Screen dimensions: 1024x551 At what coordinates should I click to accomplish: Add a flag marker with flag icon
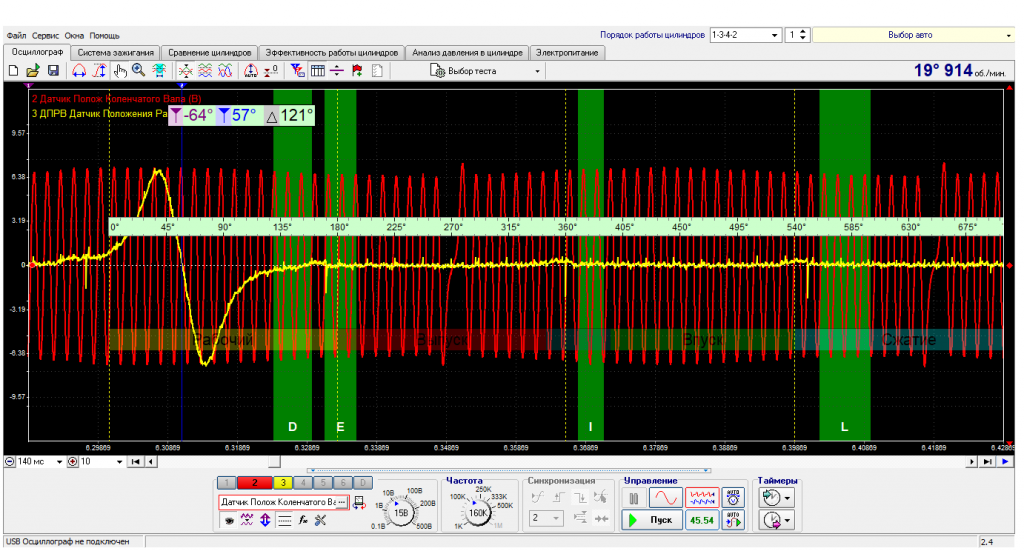tap(357, 71)
